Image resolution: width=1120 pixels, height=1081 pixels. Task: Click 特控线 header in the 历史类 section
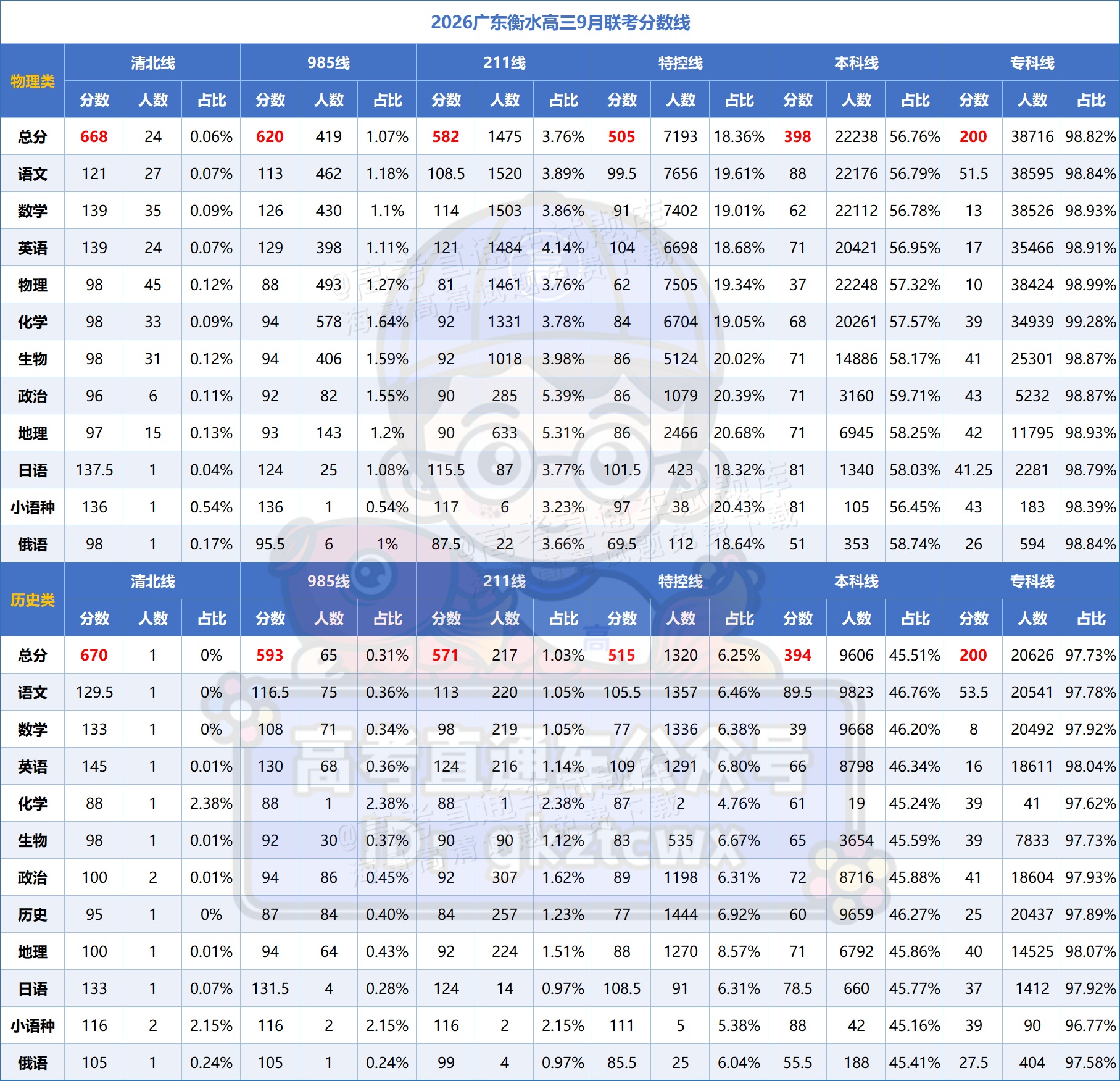[x=680, y=582]
